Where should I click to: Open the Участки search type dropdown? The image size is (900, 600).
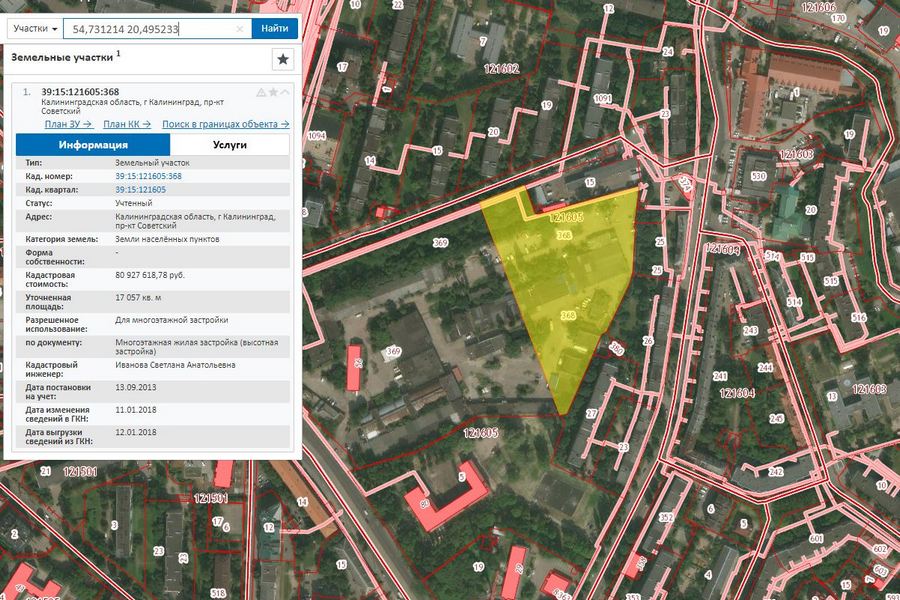[34, 29]
